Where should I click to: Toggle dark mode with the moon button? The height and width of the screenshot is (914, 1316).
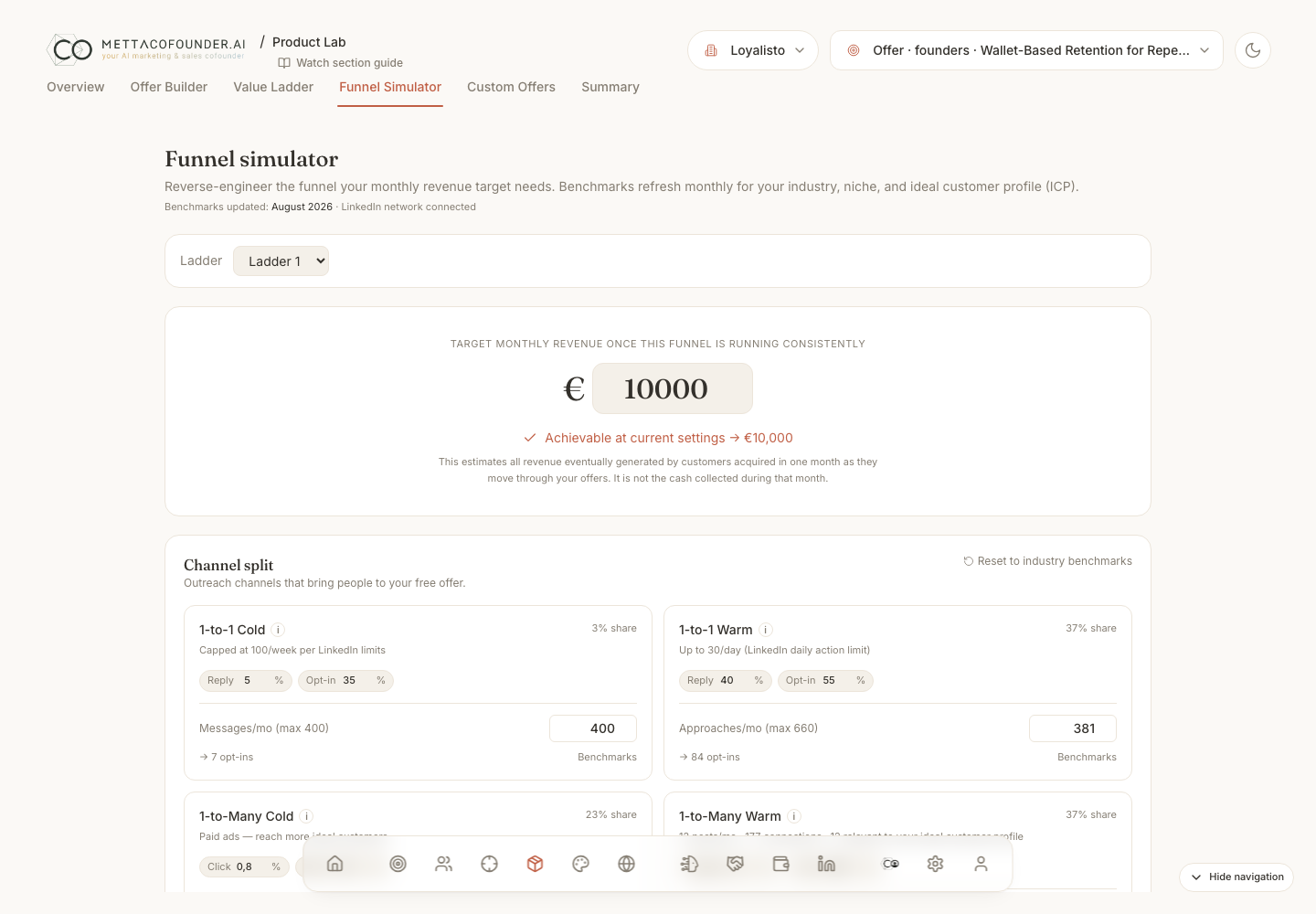(1253, 50)
